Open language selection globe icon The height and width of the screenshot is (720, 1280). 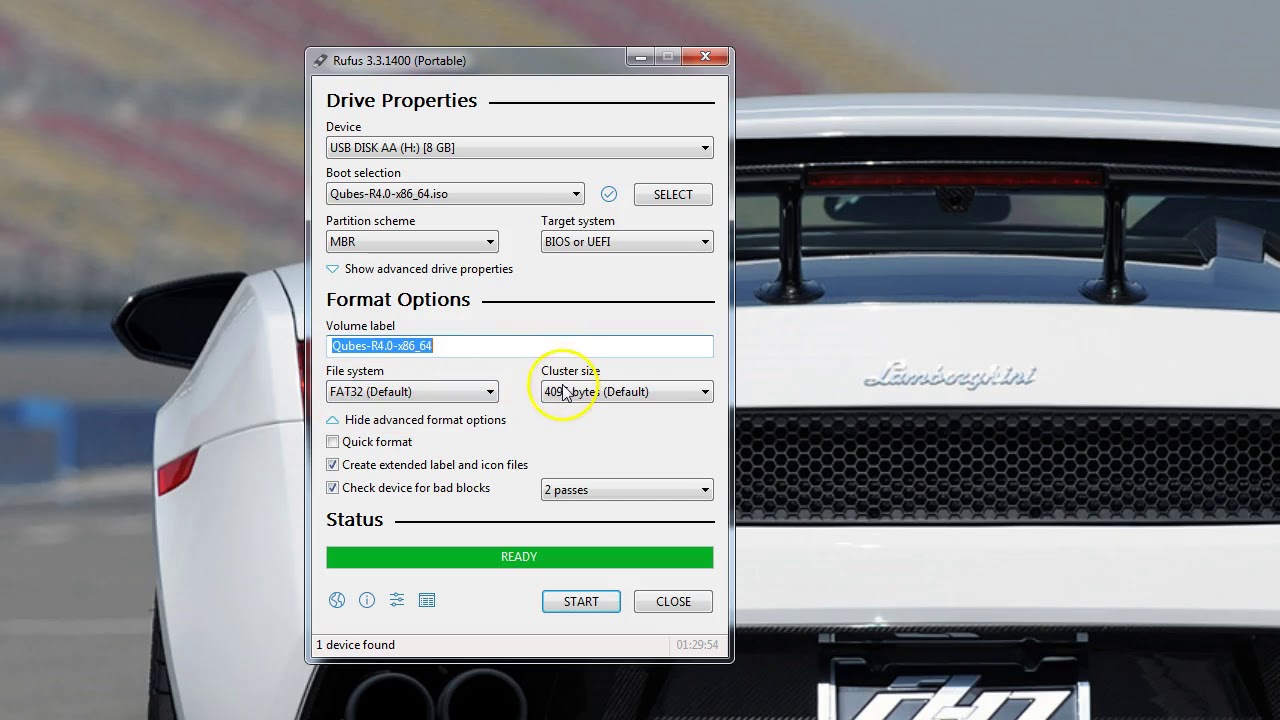[337, 600]
